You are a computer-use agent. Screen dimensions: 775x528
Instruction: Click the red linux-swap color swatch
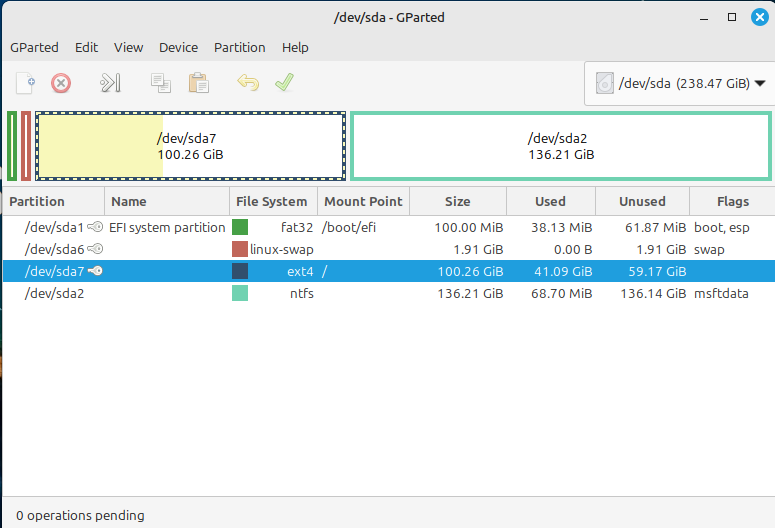240,249
